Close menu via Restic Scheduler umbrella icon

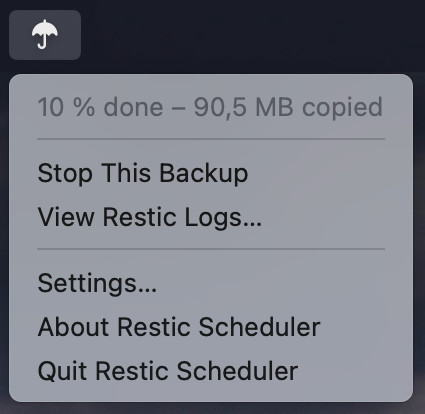(x=45, y=35)
